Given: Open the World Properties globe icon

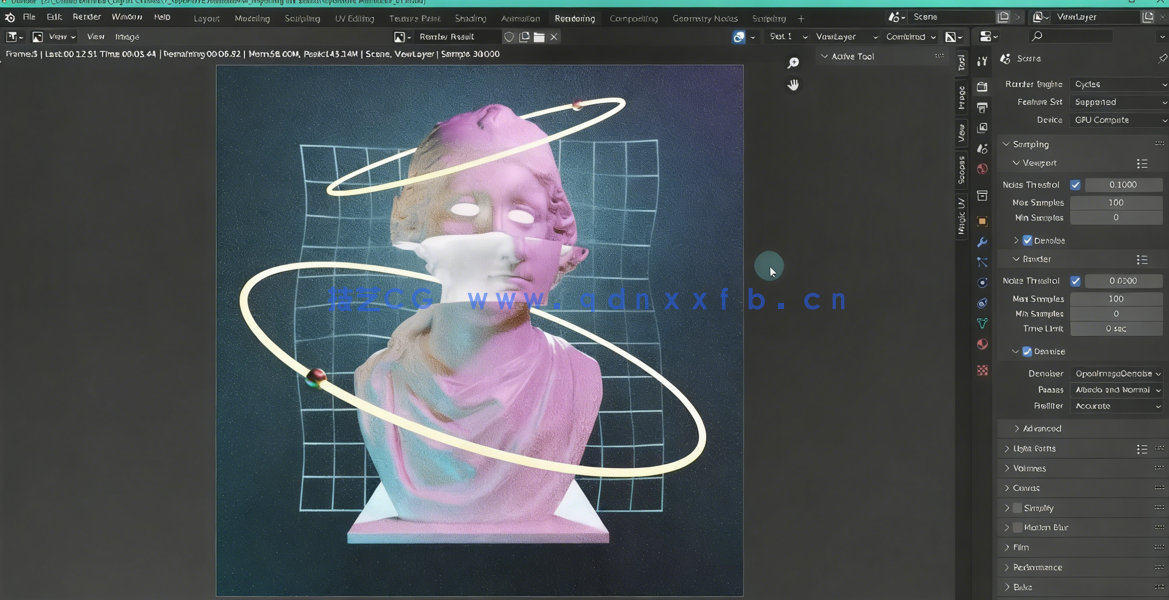Looking at the screenshot, I should pyautogui.click(x=982, y=168).
